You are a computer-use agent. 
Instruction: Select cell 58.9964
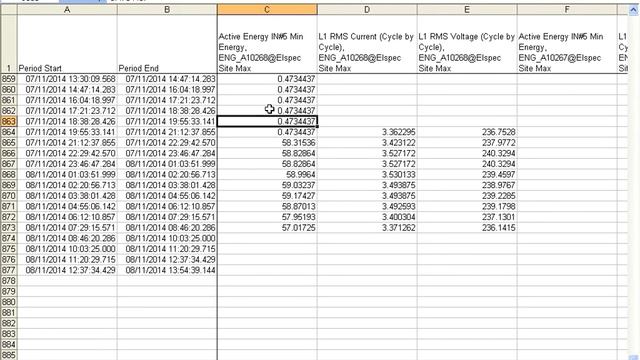click(x=267, y=174)
